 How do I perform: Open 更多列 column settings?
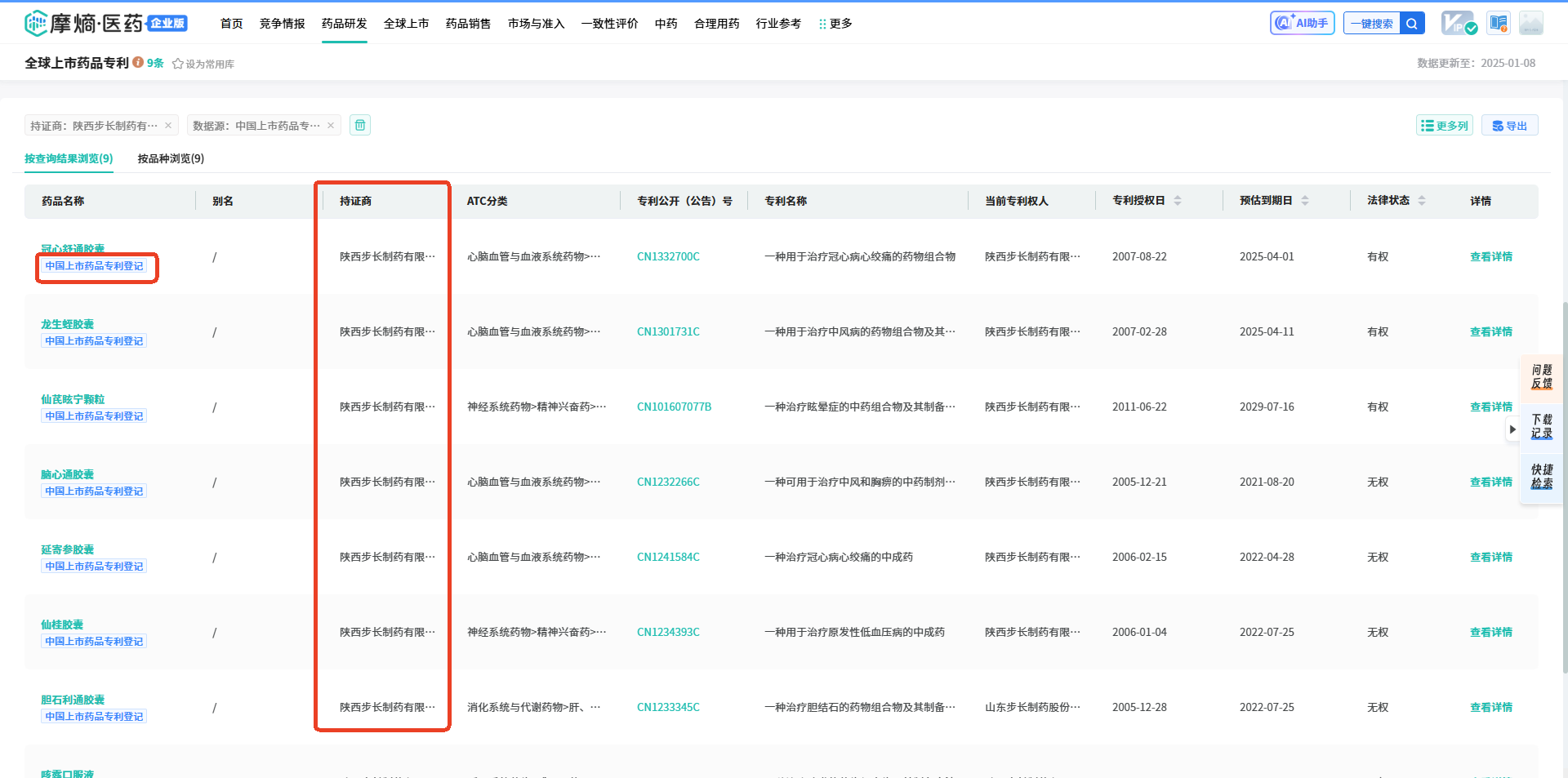point(1444,125)
